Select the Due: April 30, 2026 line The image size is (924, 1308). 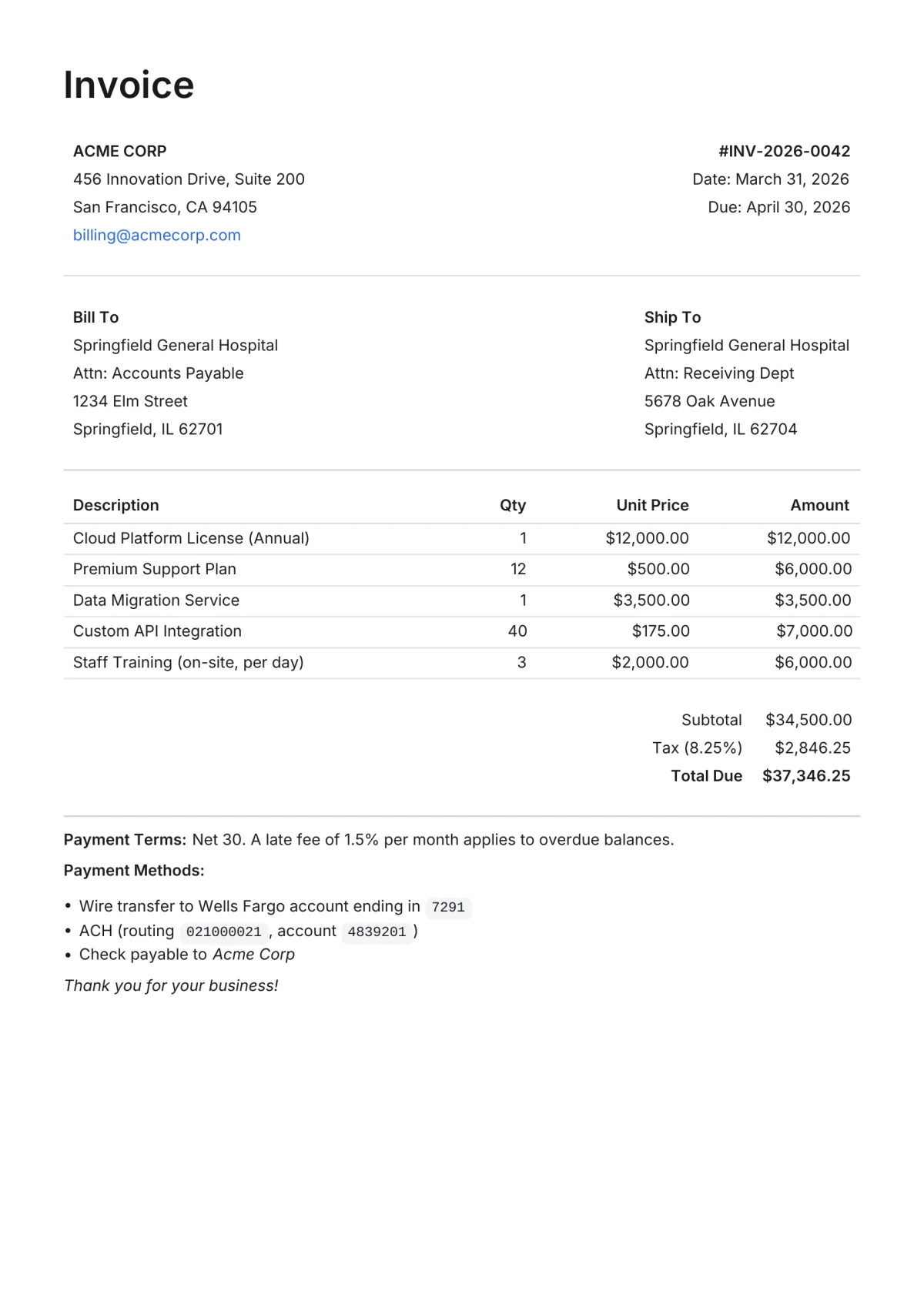(x=778, y=207)
